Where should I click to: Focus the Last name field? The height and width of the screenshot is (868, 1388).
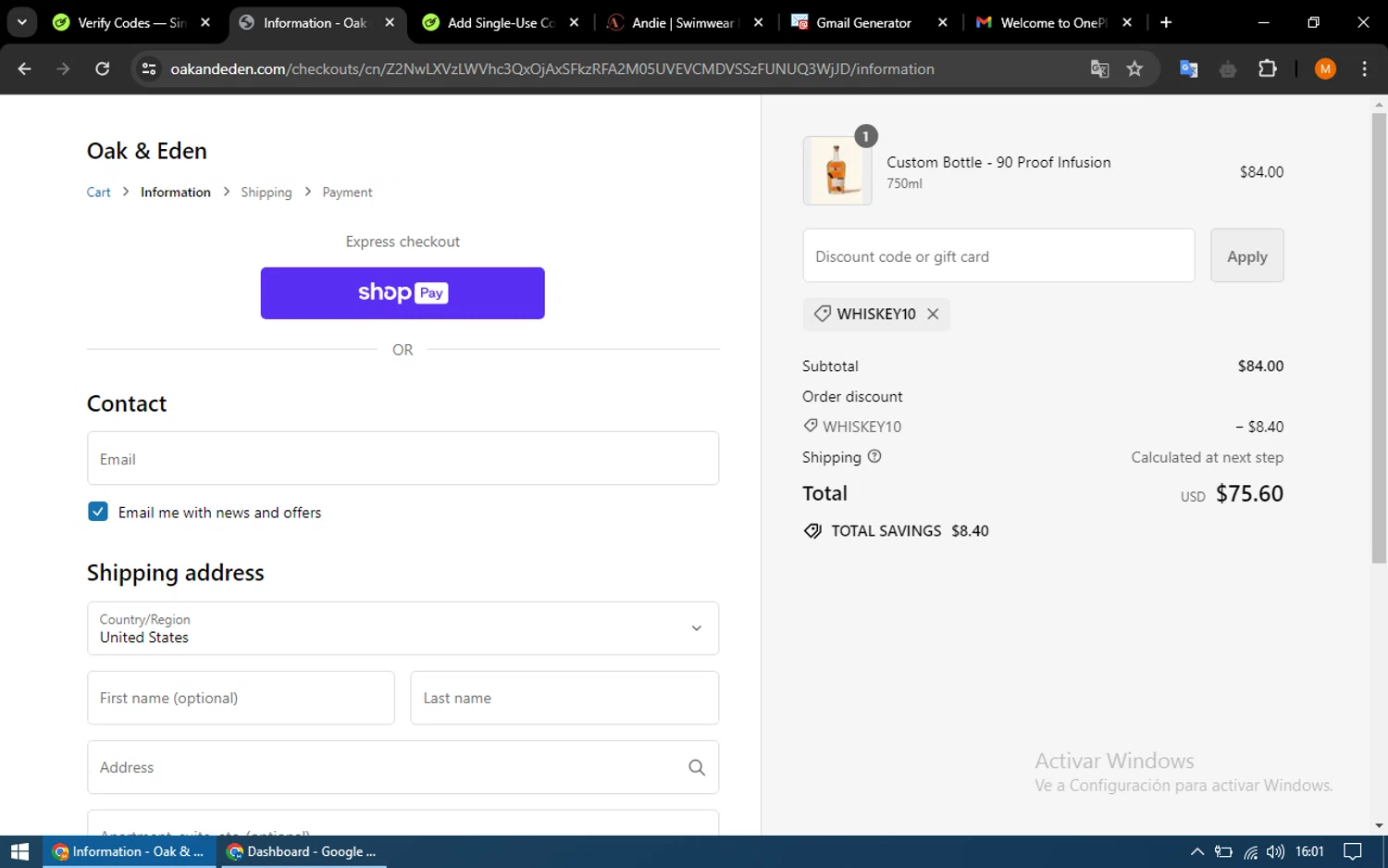[x=564, y=698]
